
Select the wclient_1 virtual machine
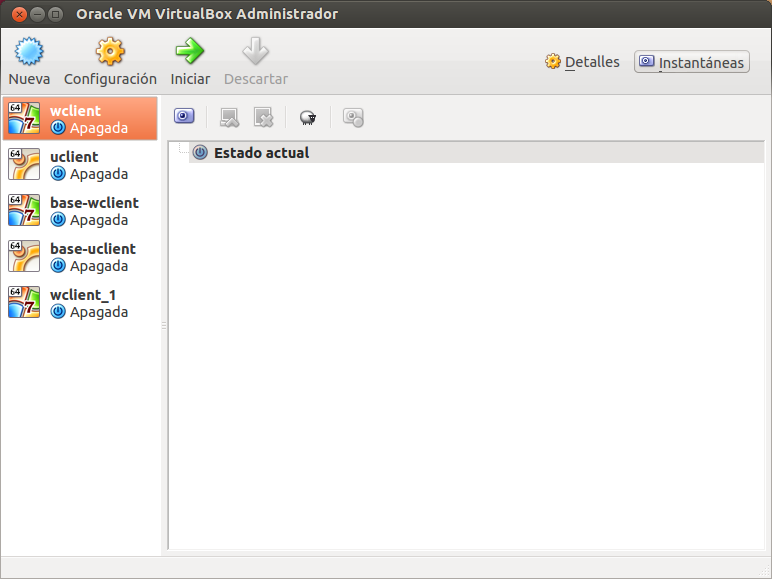coord(80,303)
